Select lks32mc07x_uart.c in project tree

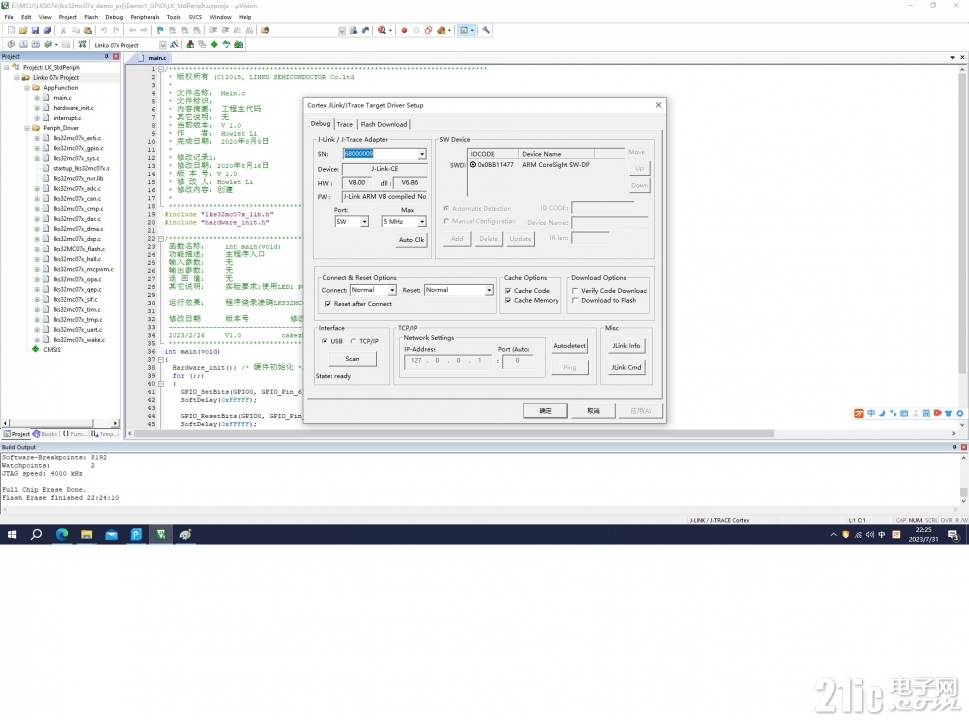pos(77,330)
